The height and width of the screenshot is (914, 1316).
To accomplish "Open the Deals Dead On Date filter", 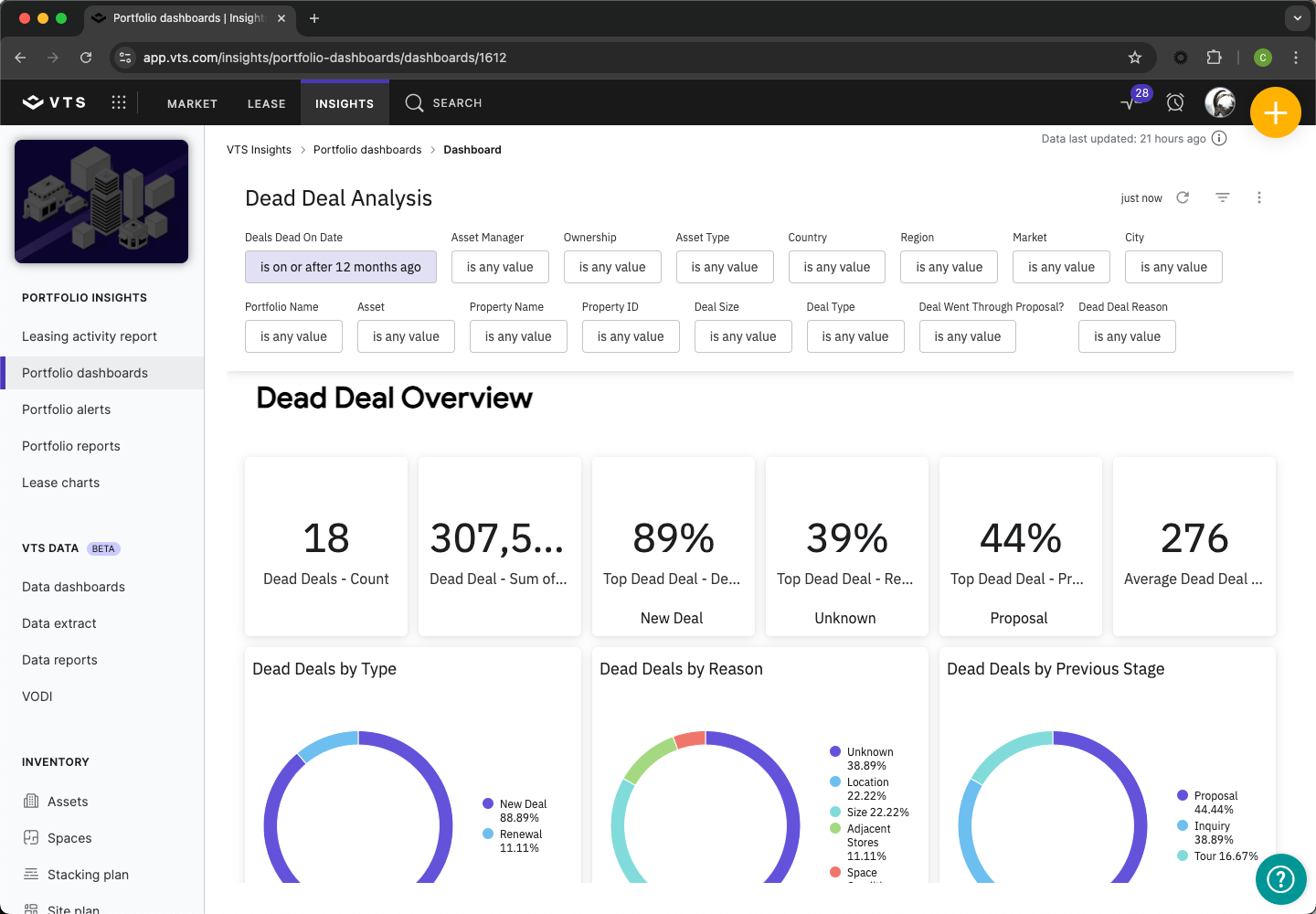I will (x=340, y=267).
